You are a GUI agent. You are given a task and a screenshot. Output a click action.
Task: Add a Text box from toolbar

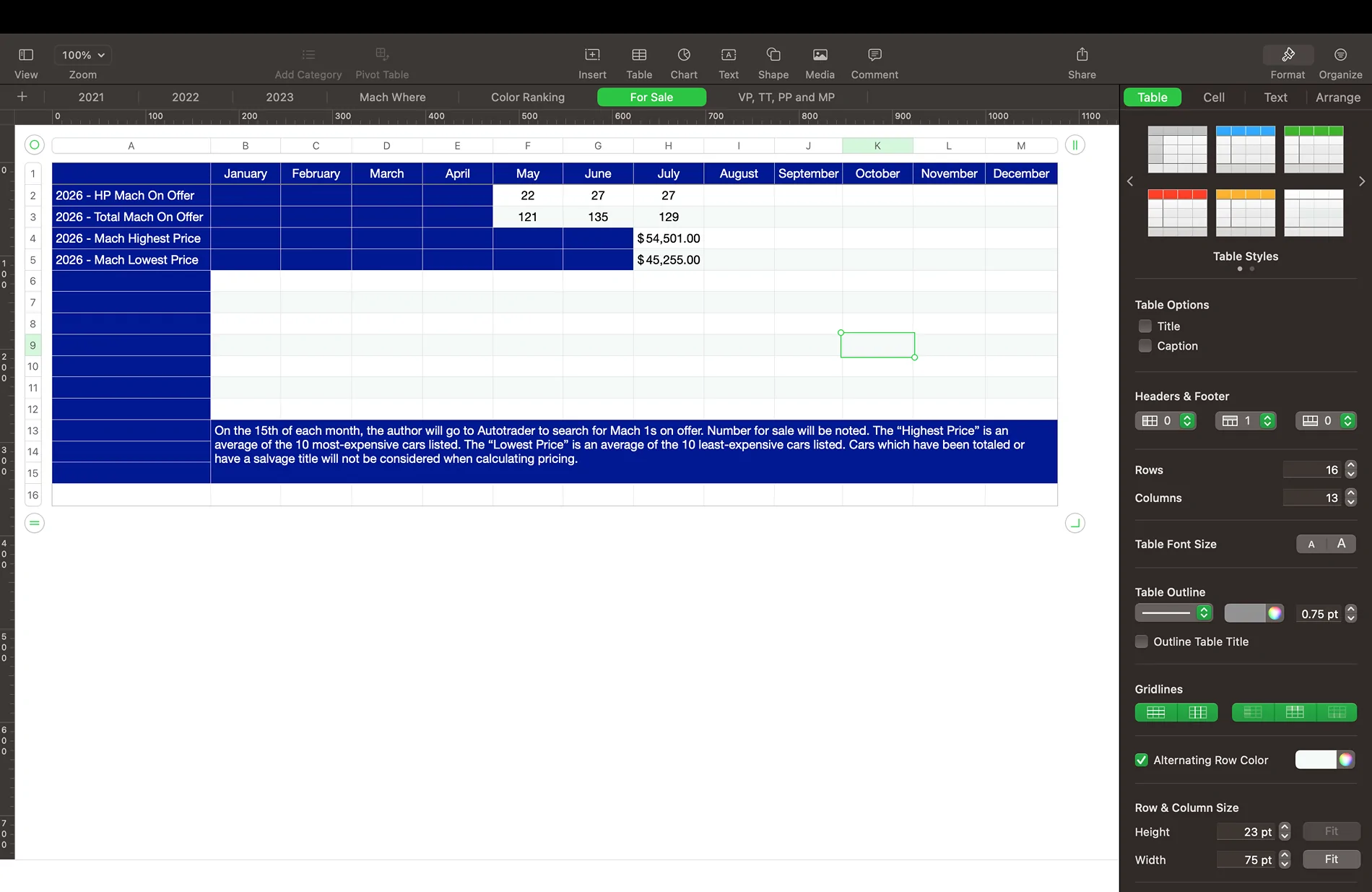[729, 55]
